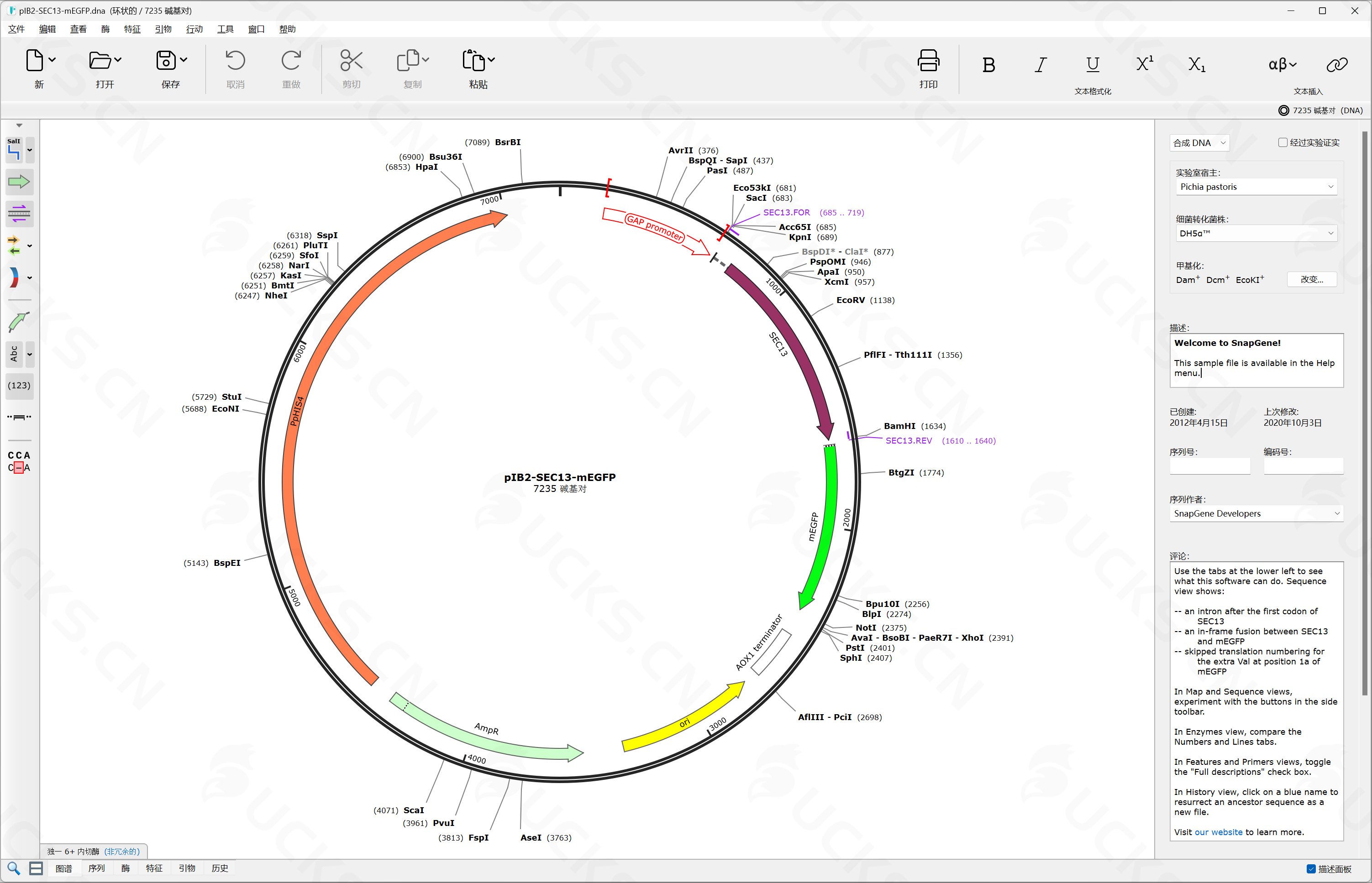Screen dimensions: 1372x883
Task: Toggle the Abc labels button
Action: point(14,354)
